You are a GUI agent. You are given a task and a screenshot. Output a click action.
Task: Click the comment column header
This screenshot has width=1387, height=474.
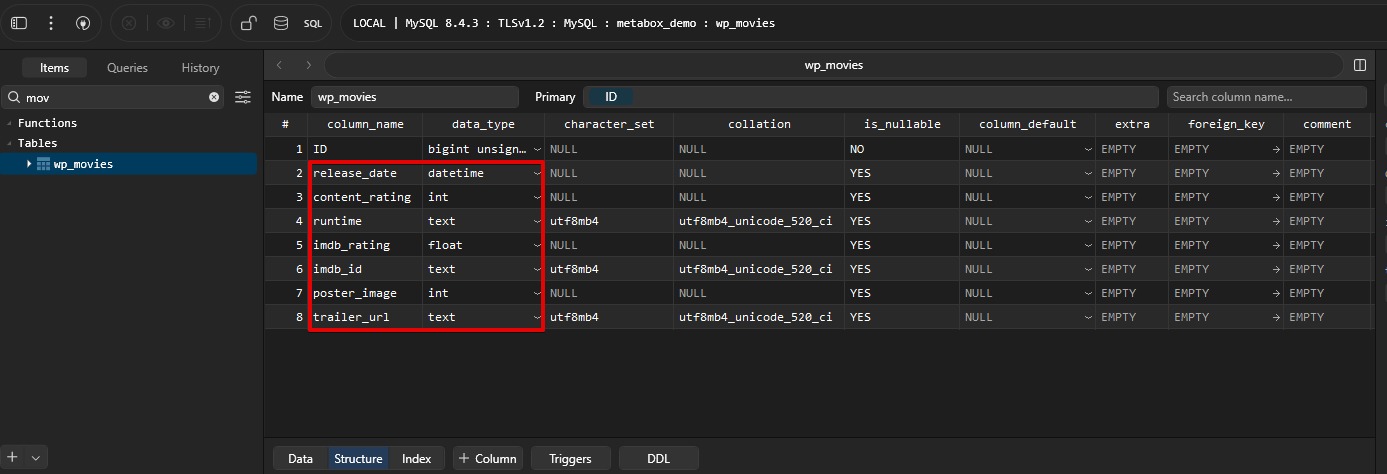1327,125
